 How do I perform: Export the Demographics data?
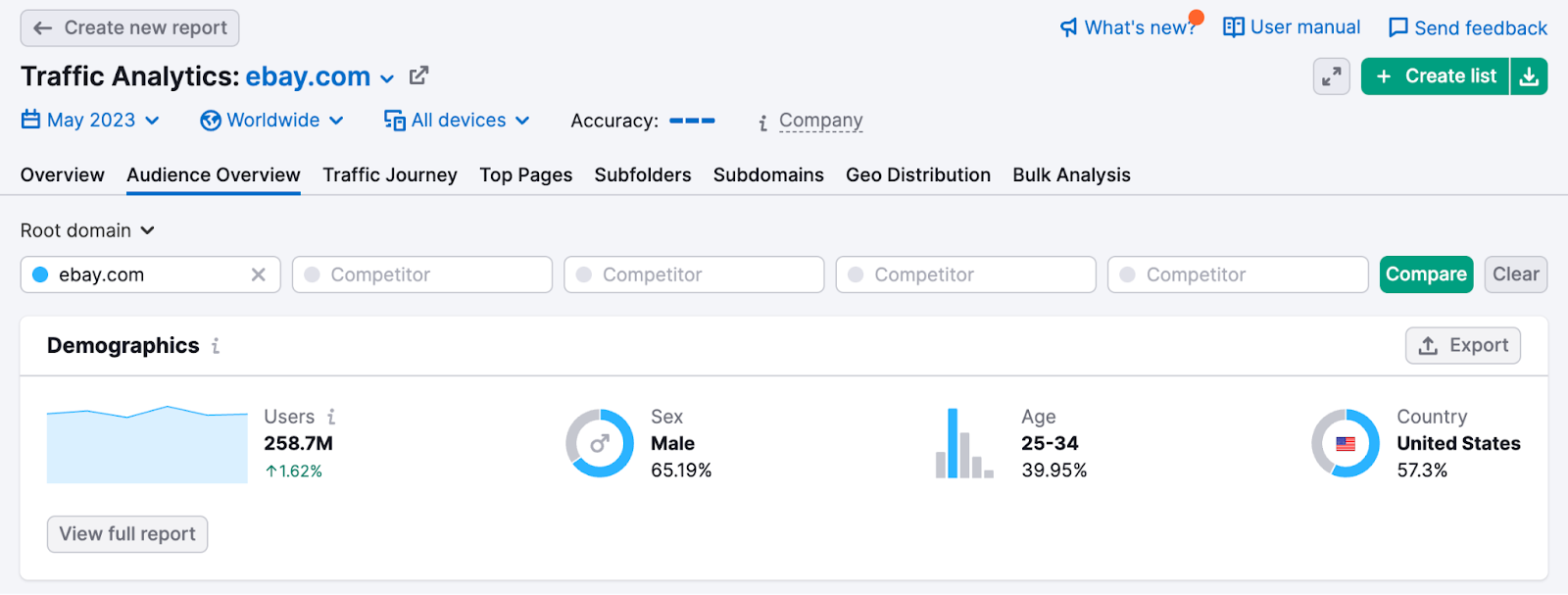pyautogui.click(x=1463, y=345)
